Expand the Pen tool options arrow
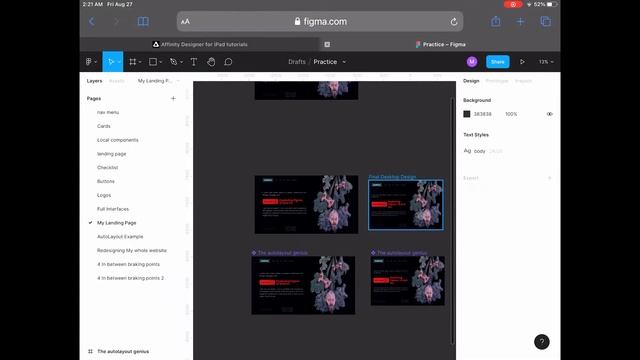Viewport: 640px width, 360px height. click(181, 62)
